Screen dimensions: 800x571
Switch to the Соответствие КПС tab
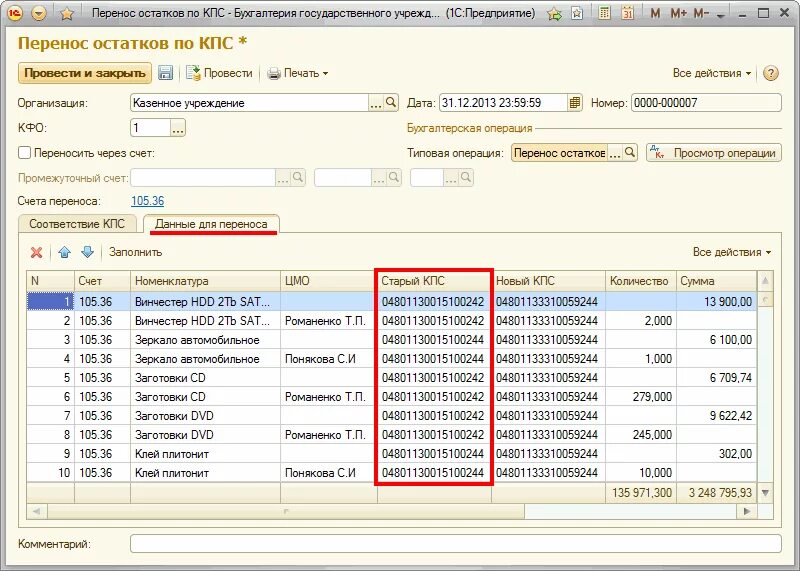point(77,224)
